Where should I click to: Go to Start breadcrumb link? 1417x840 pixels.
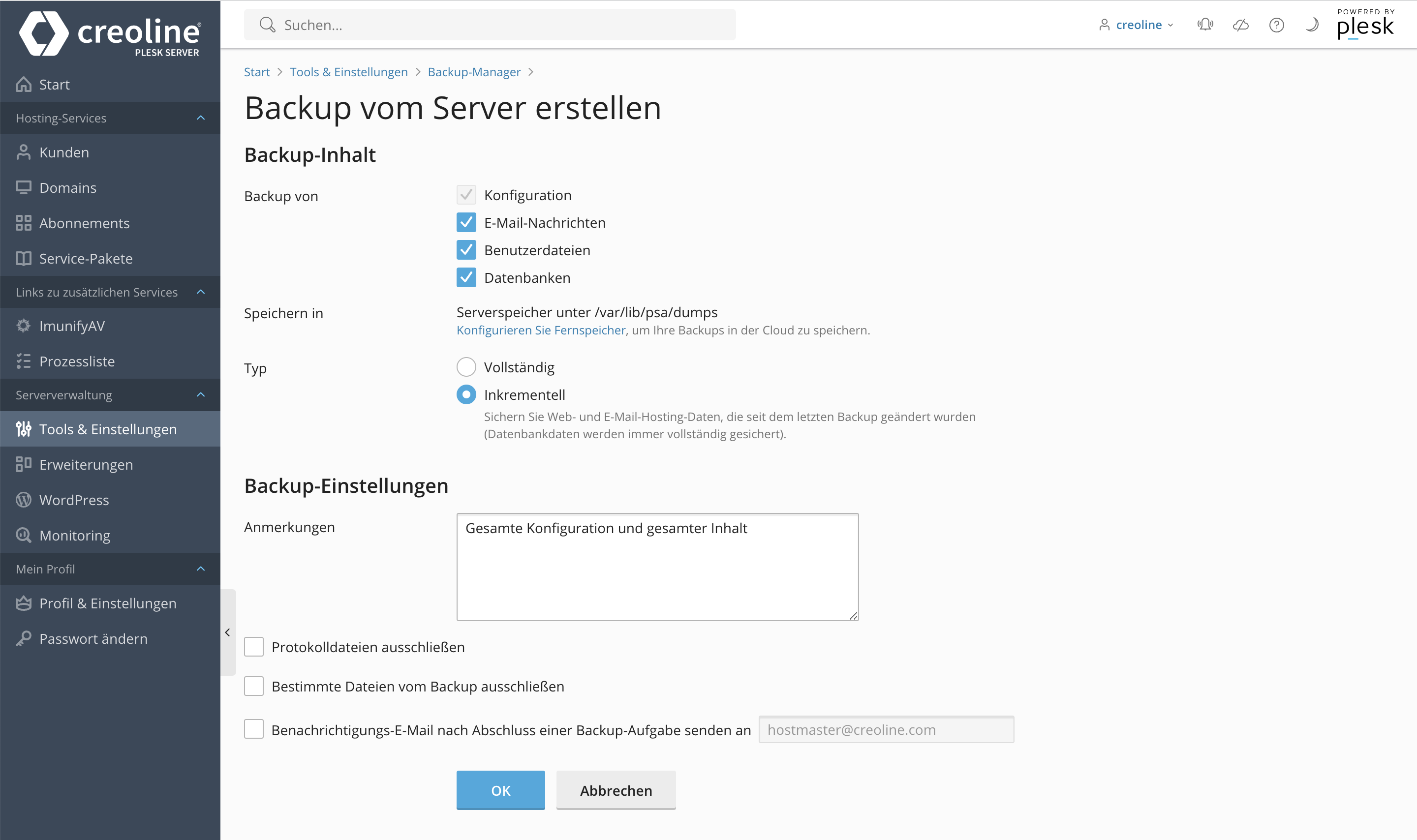(256, 72)
